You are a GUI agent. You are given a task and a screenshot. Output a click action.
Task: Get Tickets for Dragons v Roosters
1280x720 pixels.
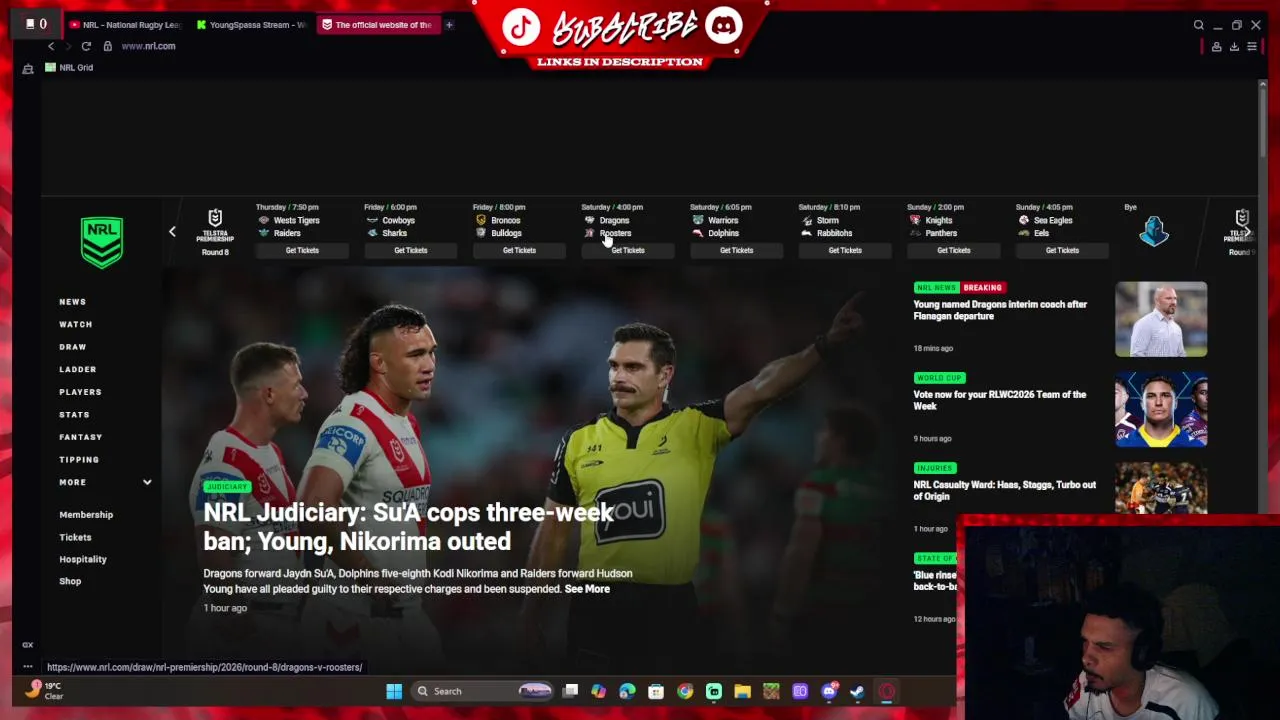628,250
